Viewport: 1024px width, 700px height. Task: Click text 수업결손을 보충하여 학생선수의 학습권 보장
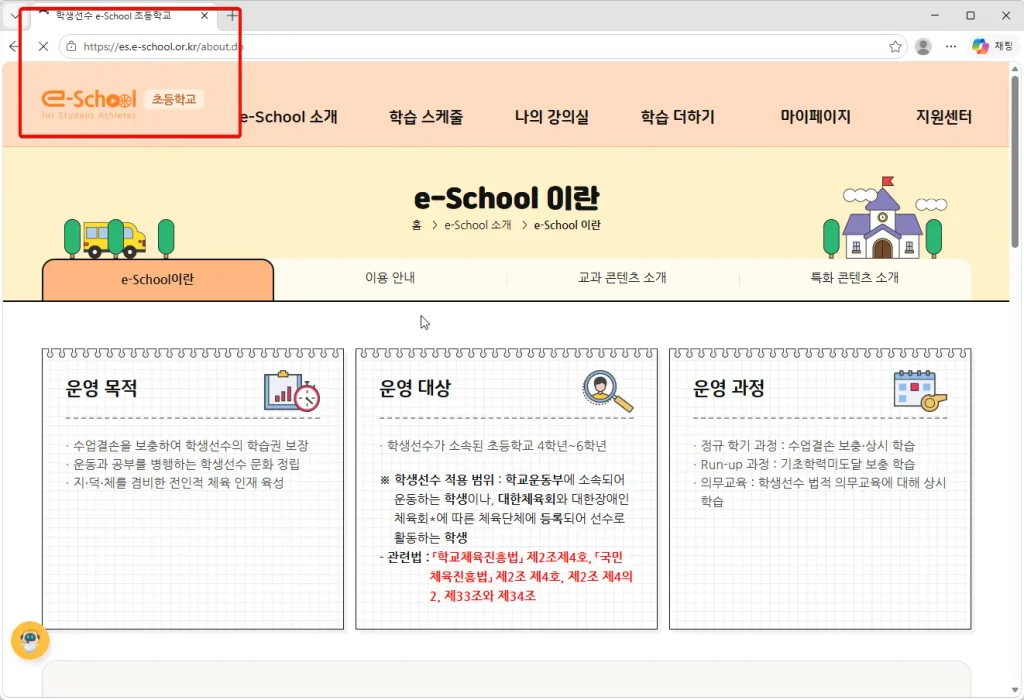click(190, 445)
